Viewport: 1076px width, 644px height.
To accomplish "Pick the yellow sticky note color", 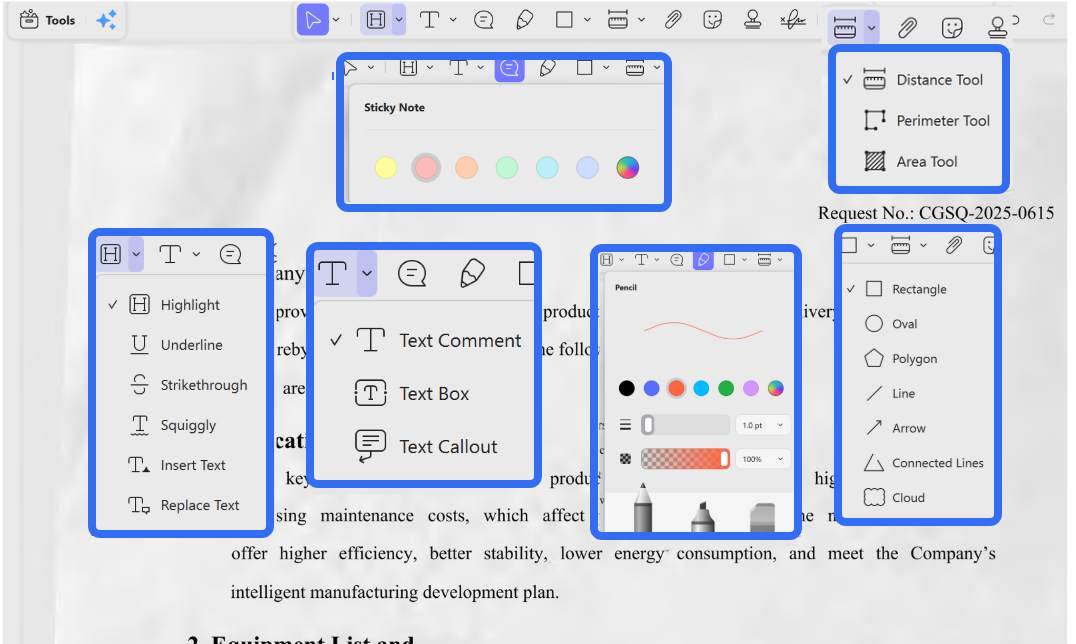I will tap(386, 168).
